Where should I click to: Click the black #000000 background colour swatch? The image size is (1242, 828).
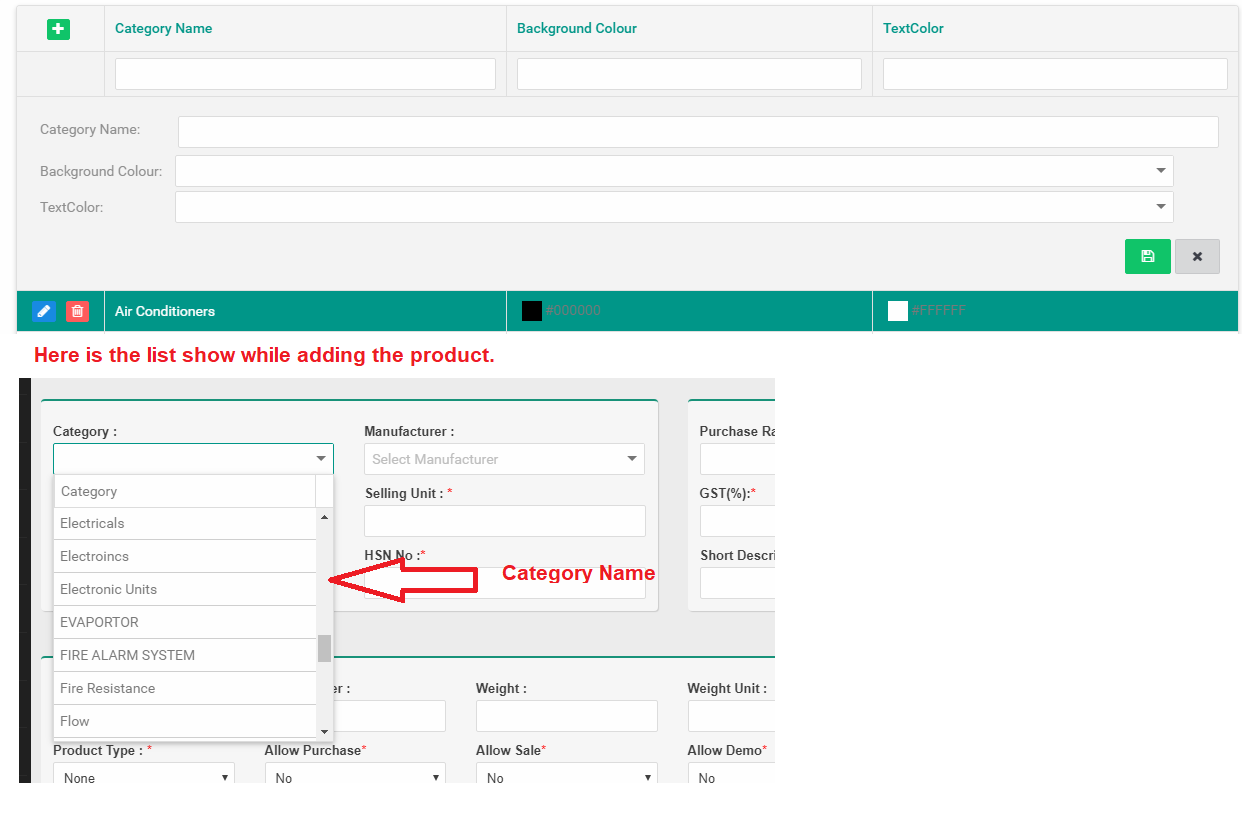(x=532, y=311)
